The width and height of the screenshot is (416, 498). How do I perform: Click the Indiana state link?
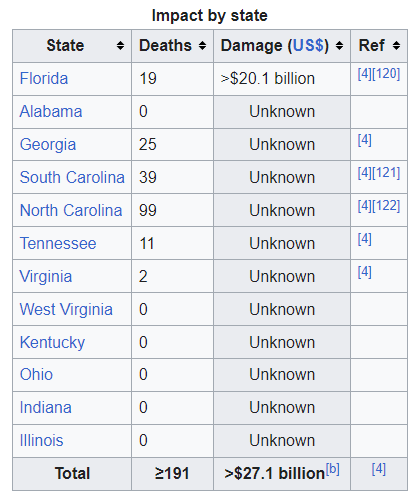(x=46, y=408)
